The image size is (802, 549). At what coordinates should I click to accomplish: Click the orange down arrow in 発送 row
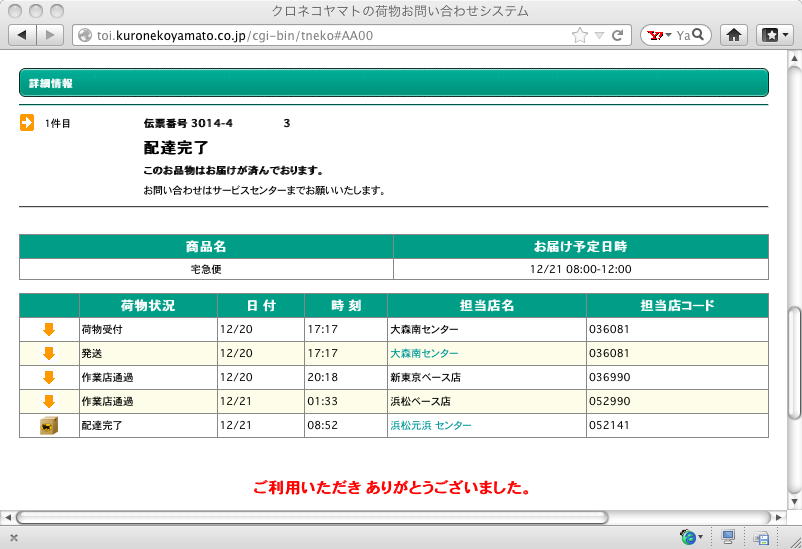tap(49, 353)
